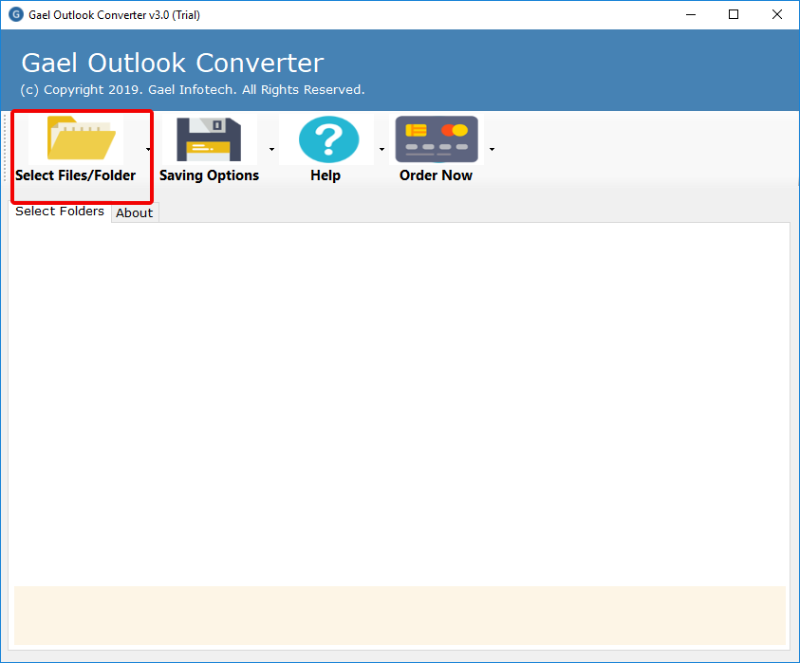Switch to the Select Folders tab
This screenshot has width=800, height=663.
pos(60,211)
